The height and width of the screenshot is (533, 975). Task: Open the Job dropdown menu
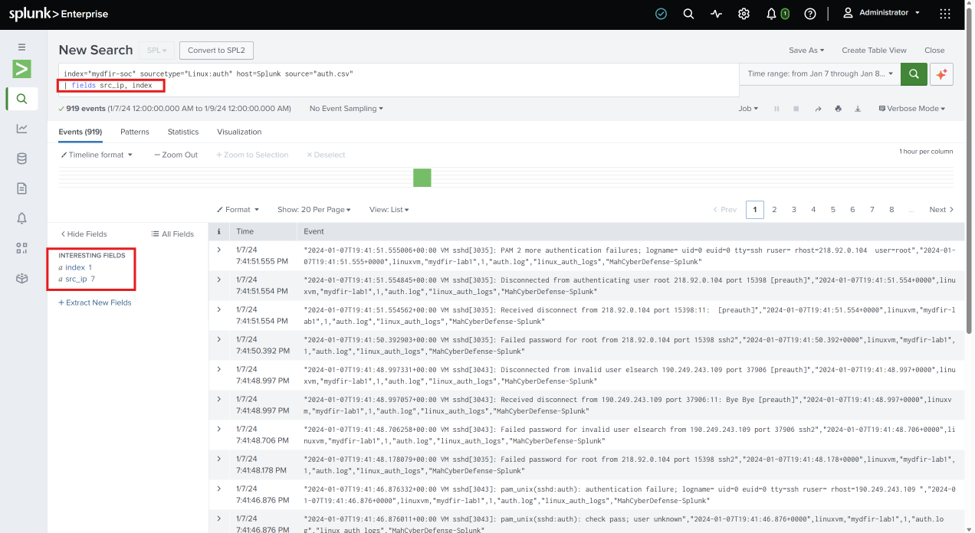coord(748,108)
